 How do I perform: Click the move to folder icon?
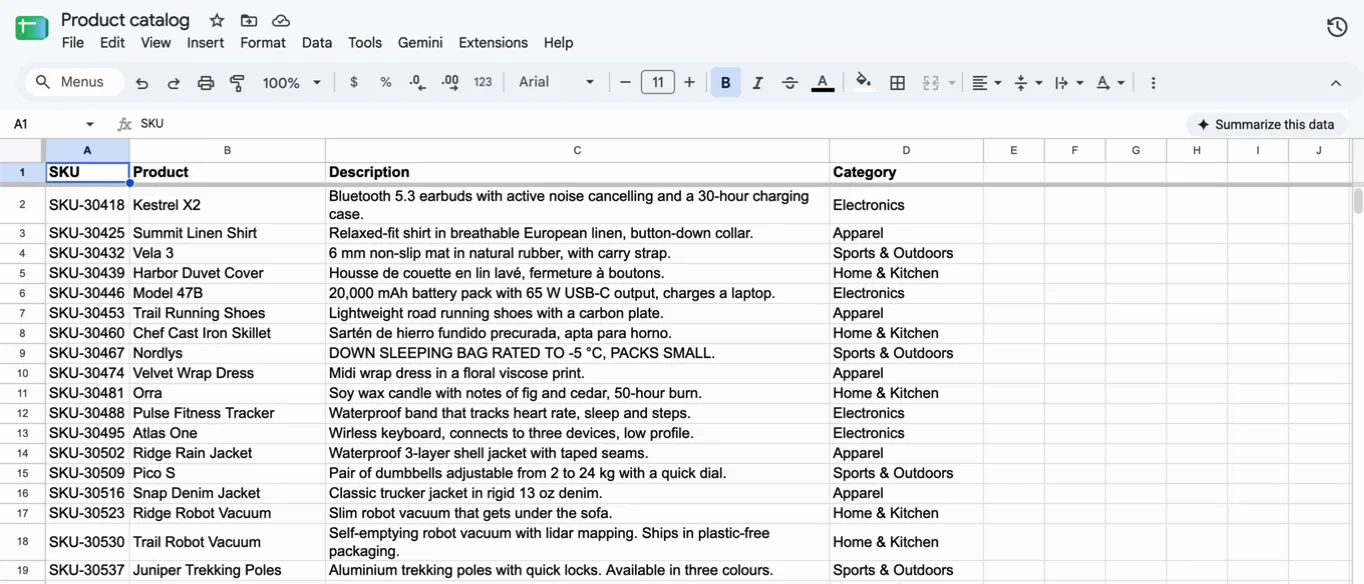tap(249, 21)
